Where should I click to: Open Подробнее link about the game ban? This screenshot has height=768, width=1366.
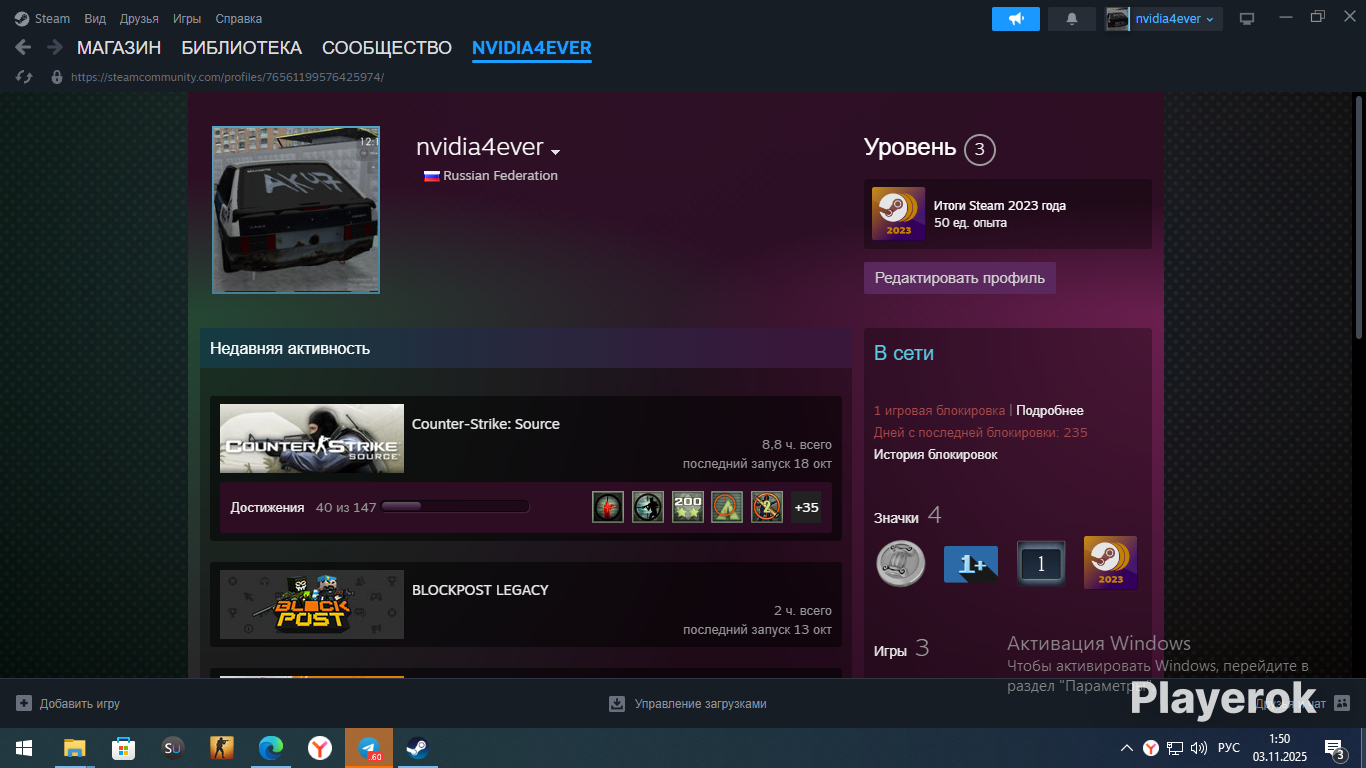1050,411
